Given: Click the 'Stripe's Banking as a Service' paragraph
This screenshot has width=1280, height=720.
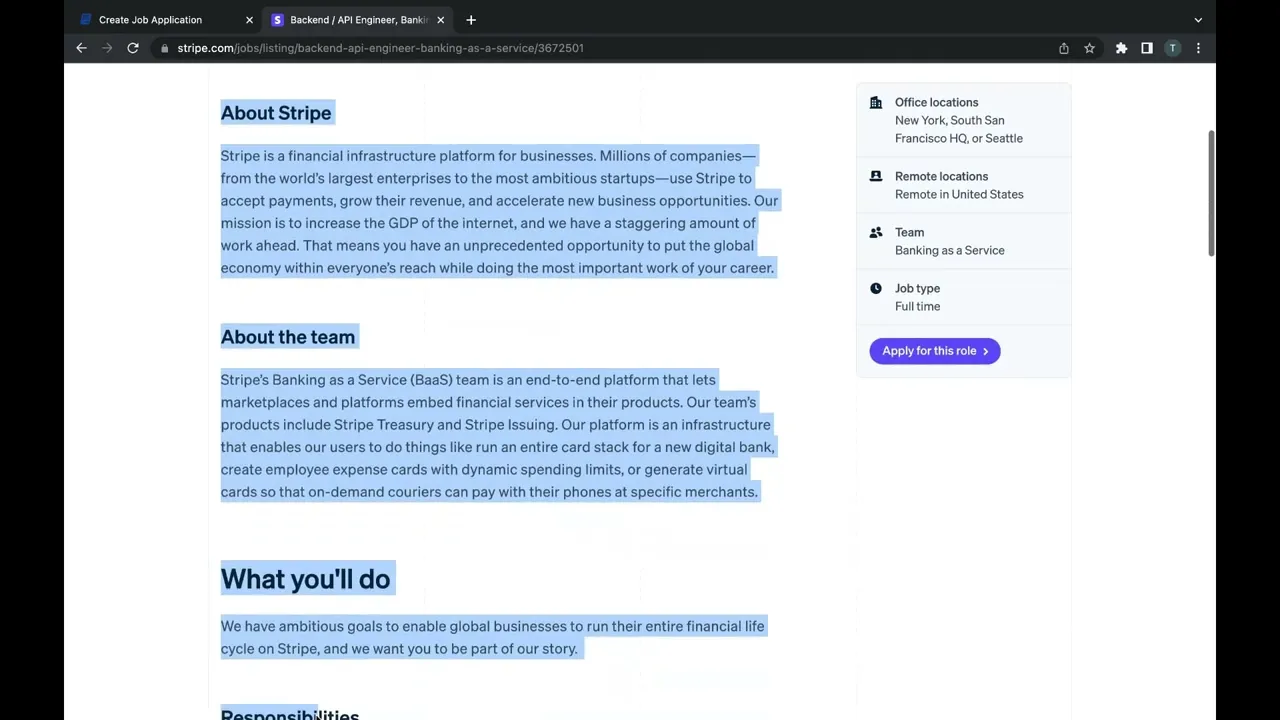Looking at the screenshot, I should coord(497,436).
